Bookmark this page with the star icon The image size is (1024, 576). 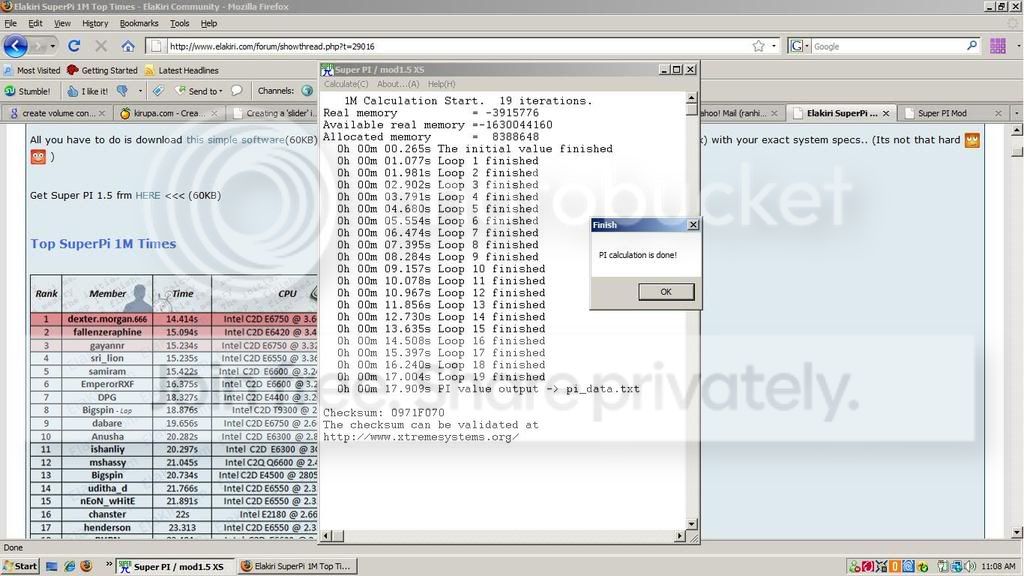[758, 46]
